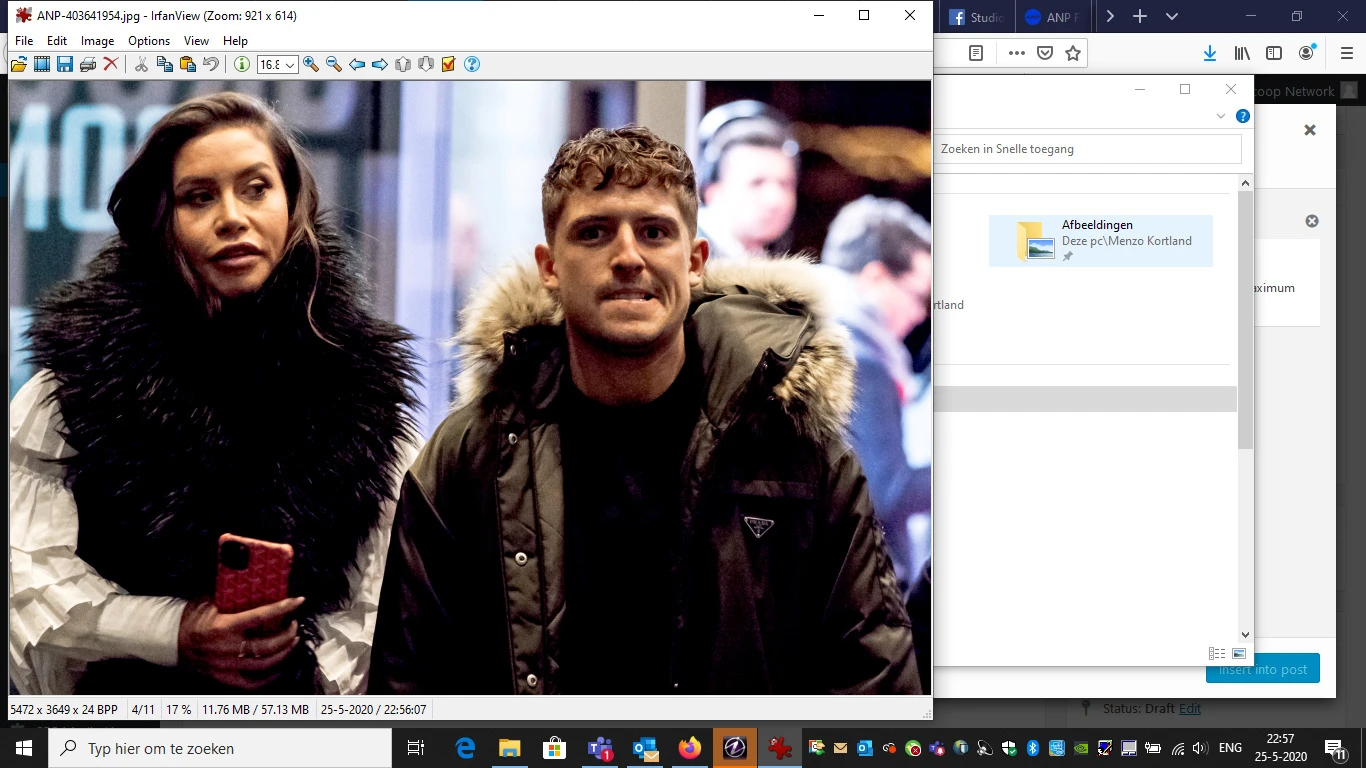Open the zoom percentage dropdown
Screen dimensions: 1366x768
(290, 65)
